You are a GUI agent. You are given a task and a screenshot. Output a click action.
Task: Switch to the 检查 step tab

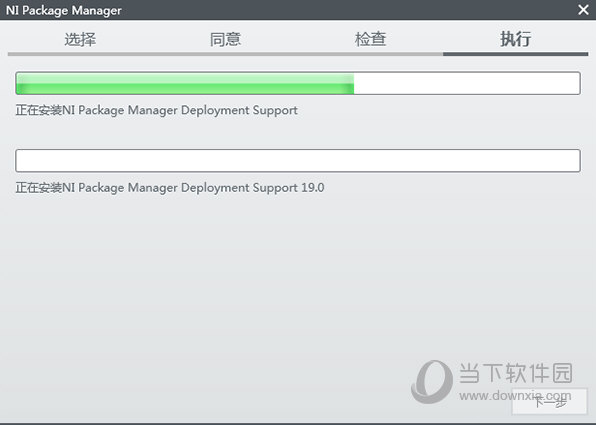[x=371, y=40]
